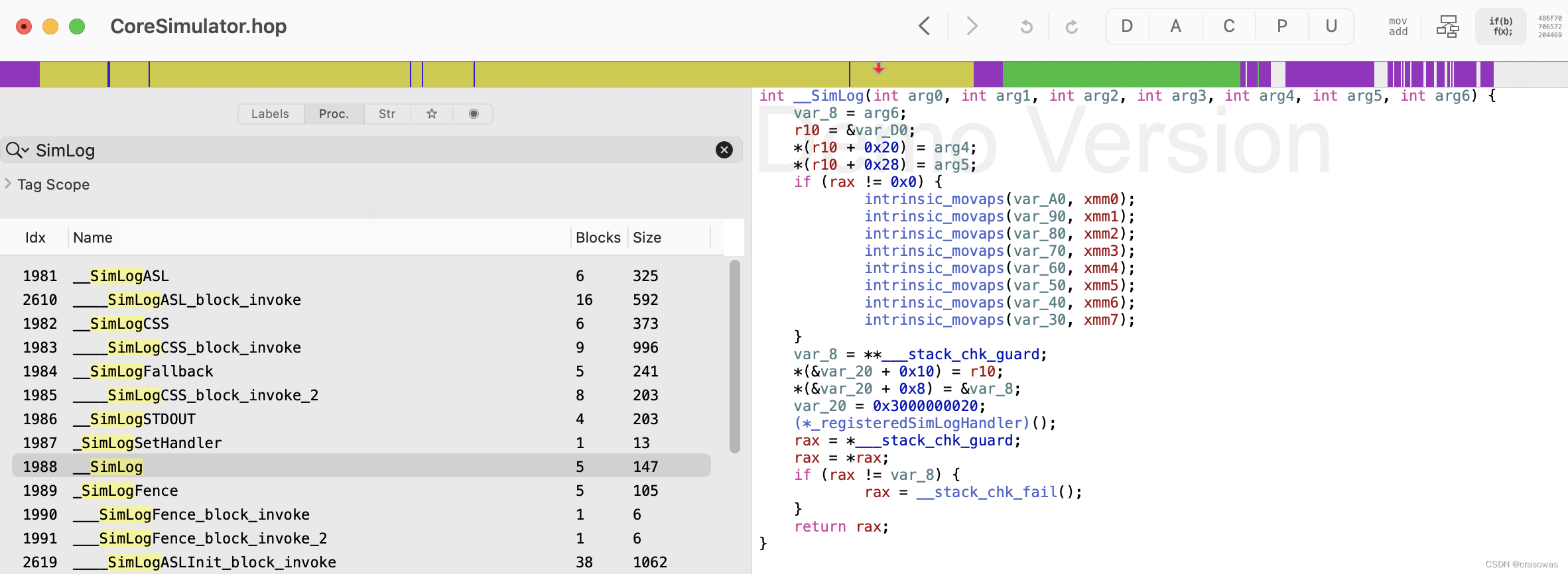Open the Str tab
This screenshot has height=574, width=1568.
pyautogui.click(x=387, y=114)
